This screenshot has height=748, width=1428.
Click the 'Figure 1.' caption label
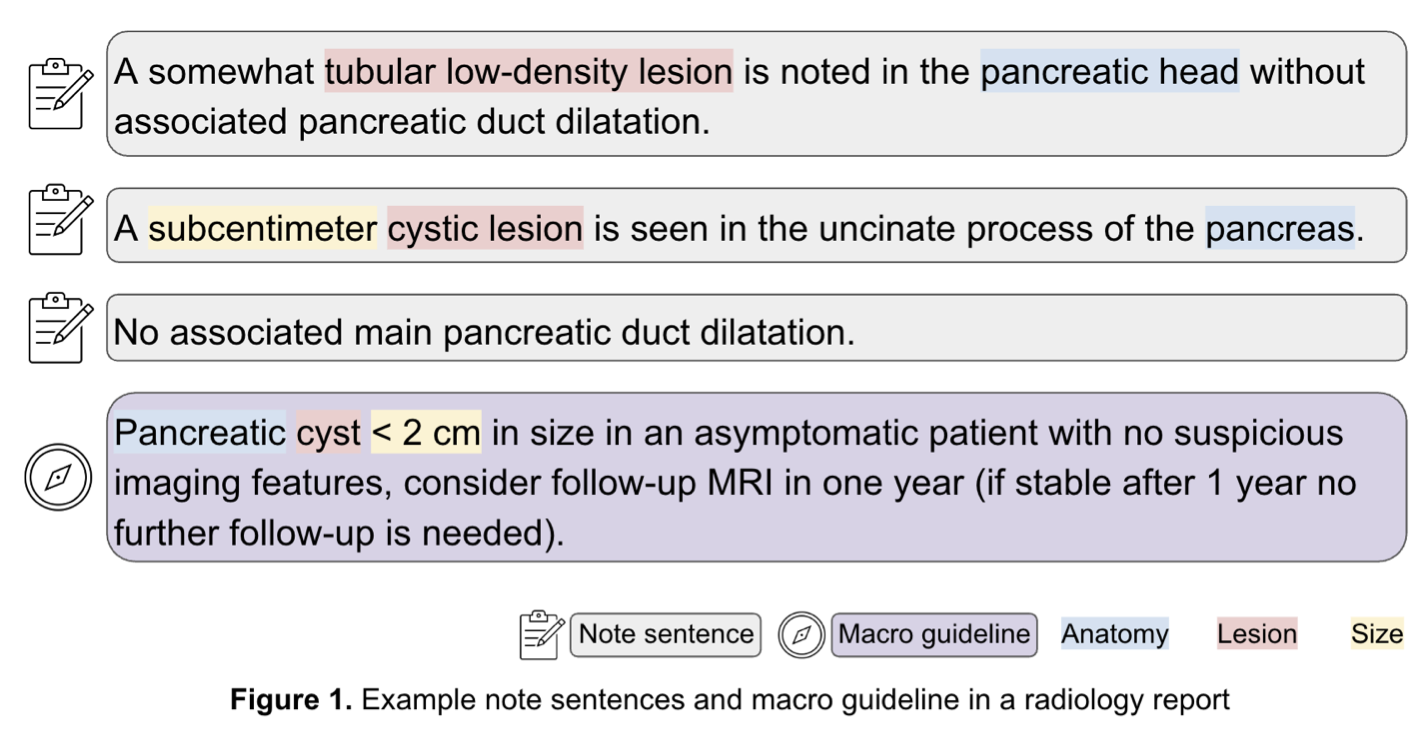(x=290, y=700)
